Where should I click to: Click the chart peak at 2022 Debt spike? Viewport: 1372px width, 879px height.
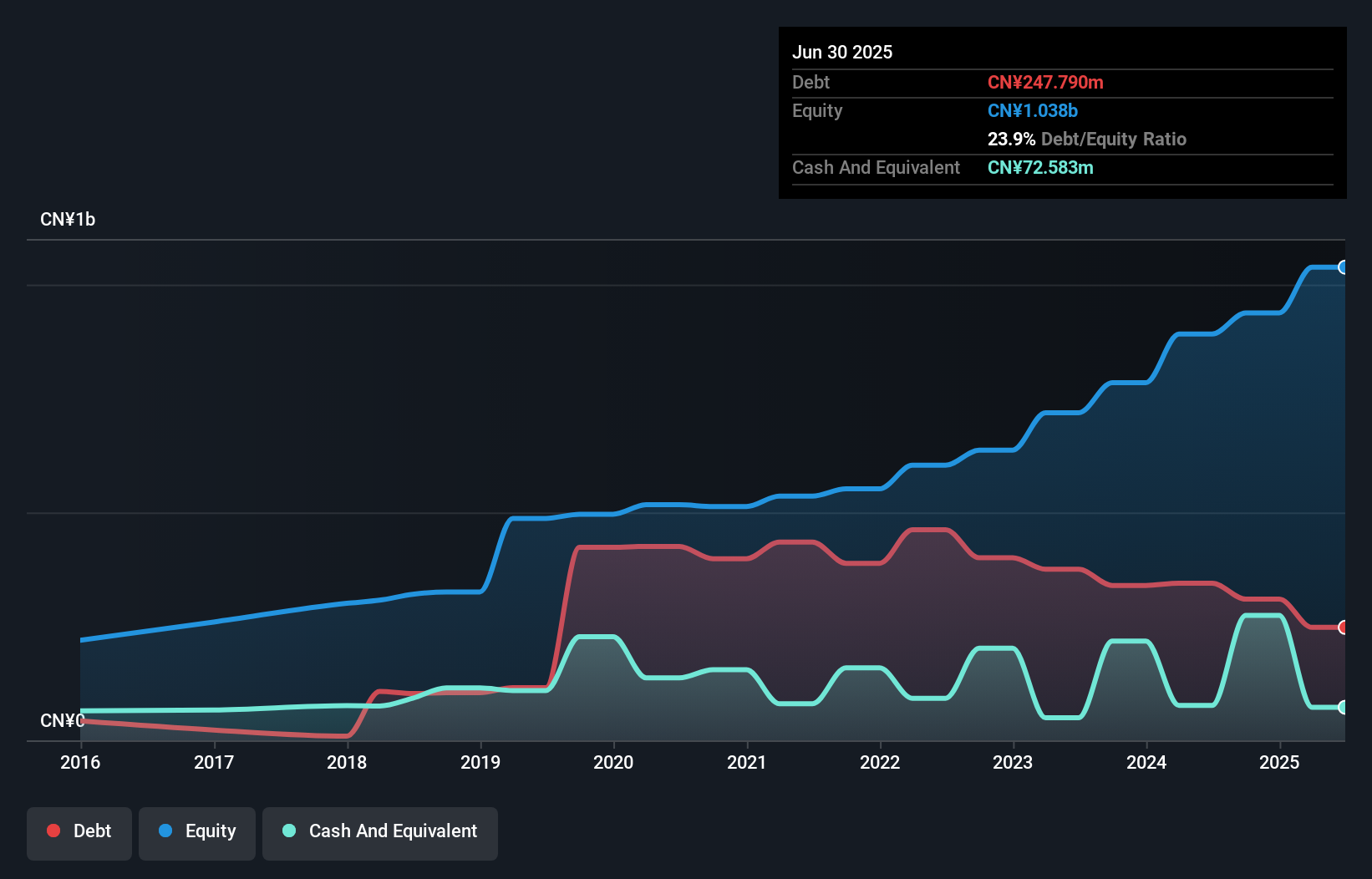[x=929, y=530]
